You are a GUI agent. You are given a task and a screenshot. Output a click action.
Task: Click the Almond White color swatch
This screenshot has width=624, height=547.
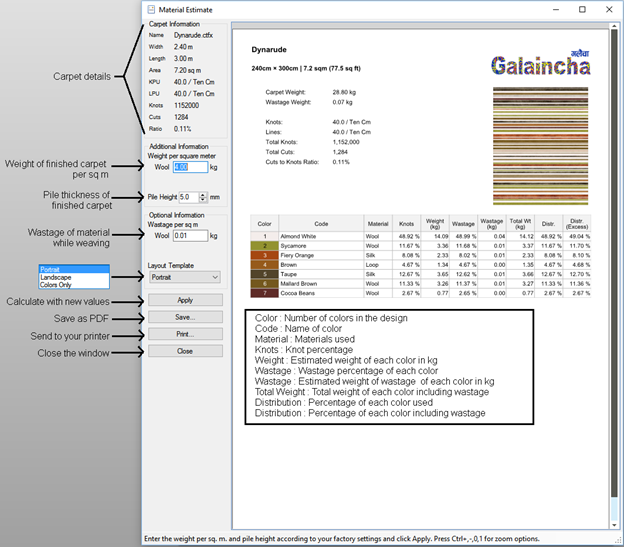pos(264,237)
